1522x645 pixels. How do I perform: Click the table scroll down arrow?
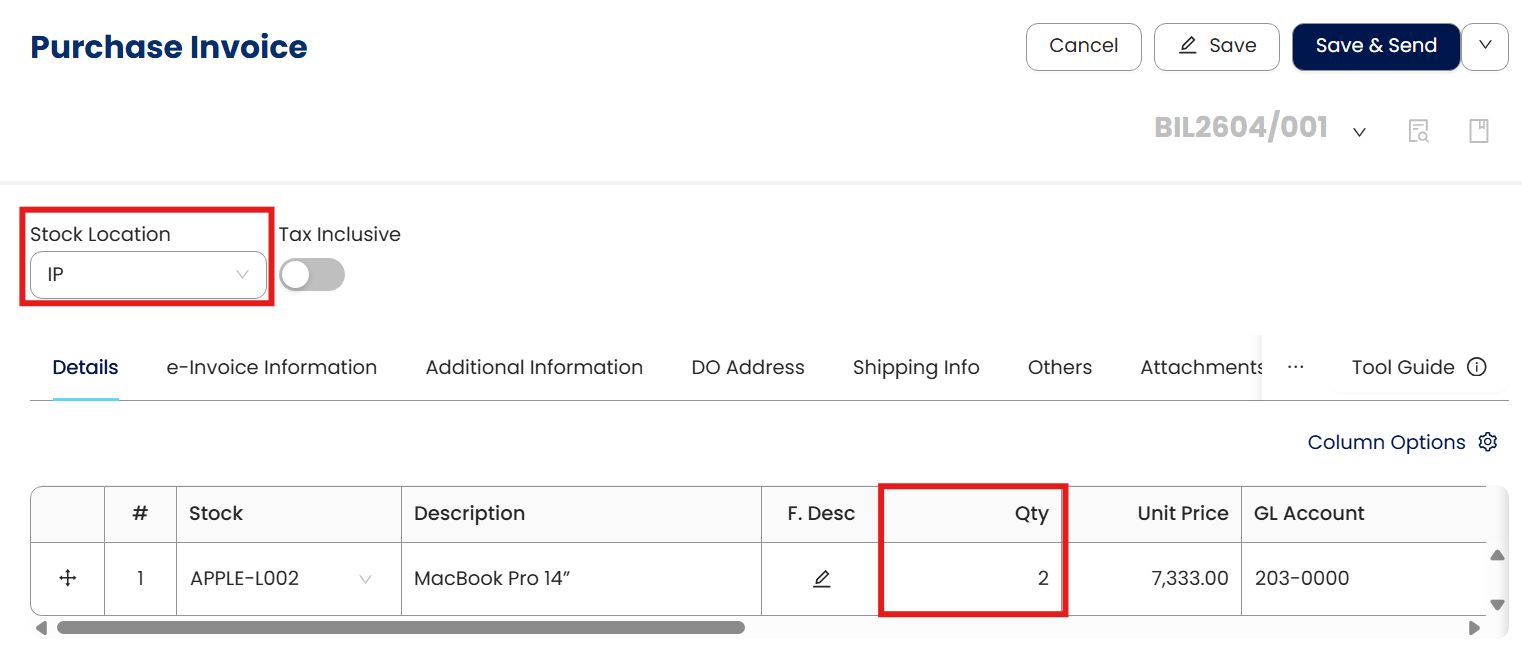pos(1497,604)
